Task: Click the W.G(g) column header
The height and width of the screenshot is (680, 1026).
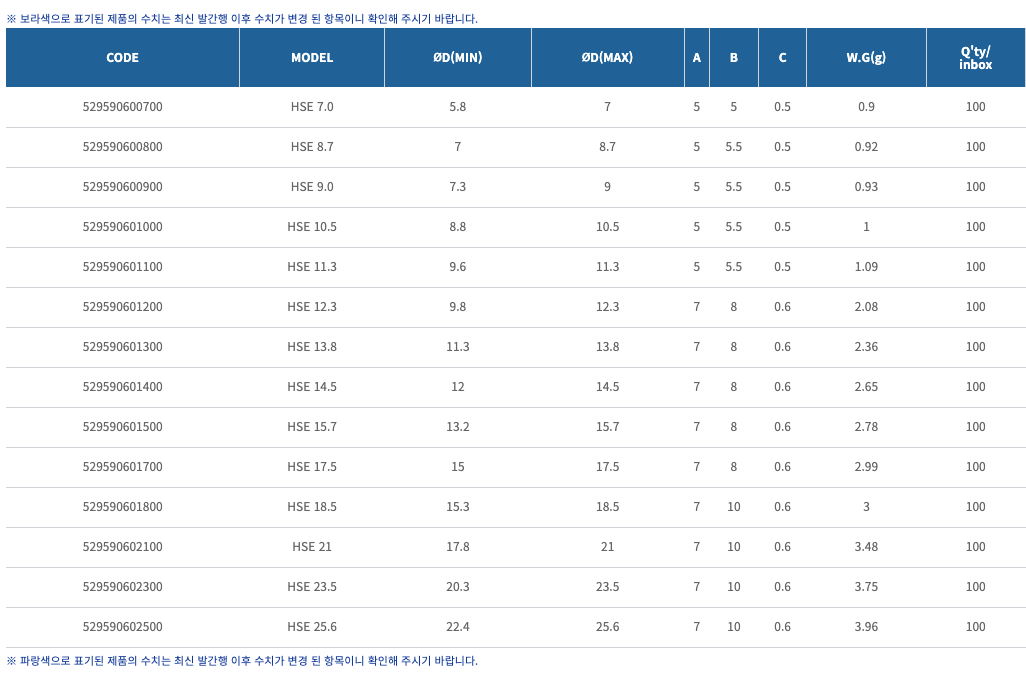Action: [x=866, y=58]
